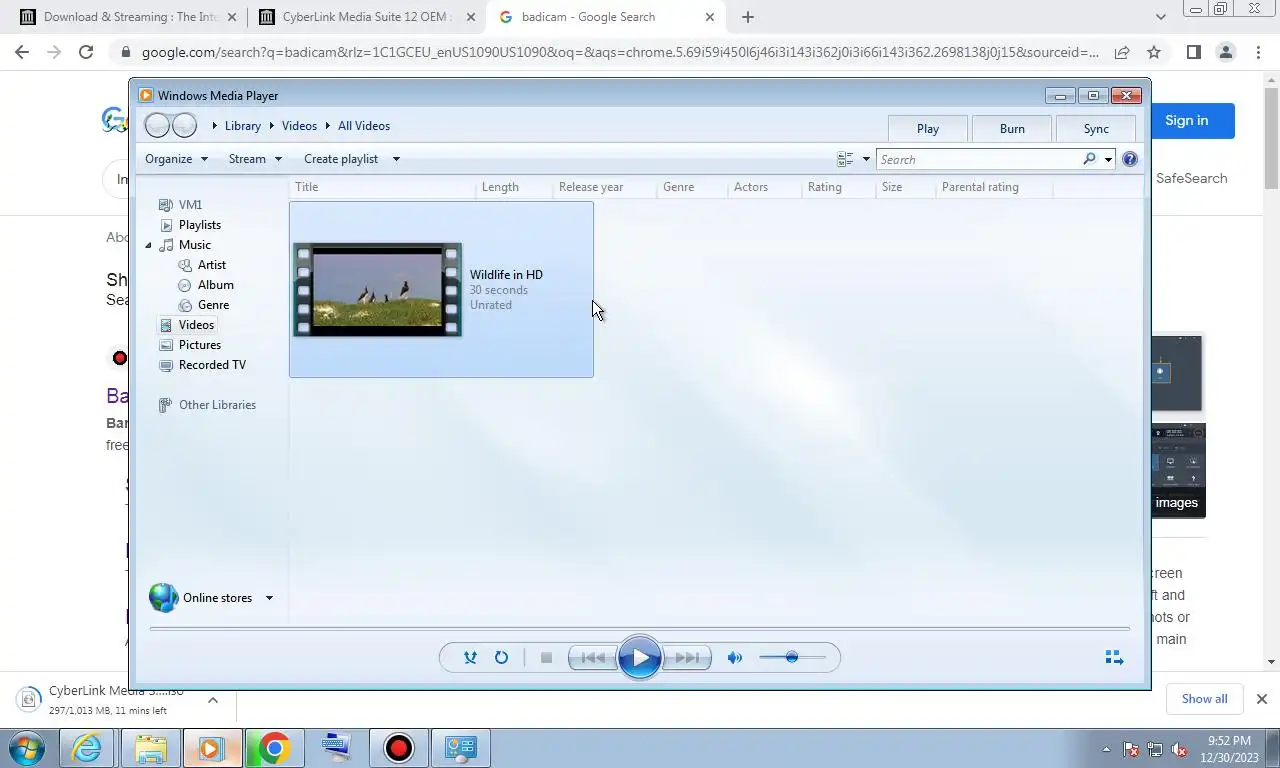Select Music in the navigation pane
The width and height of the screenshot is (1280, 768).
(x=195, y=245)
